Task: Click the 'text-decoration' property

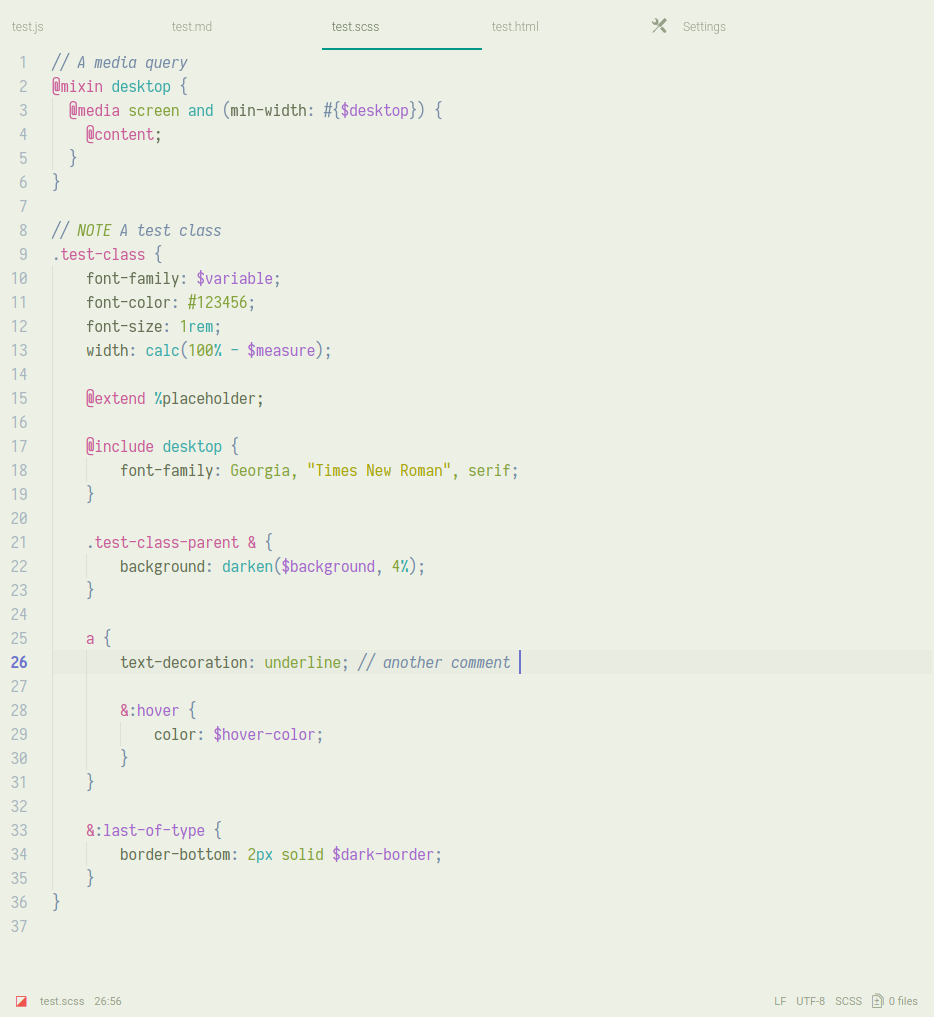Action: (184, 662)
